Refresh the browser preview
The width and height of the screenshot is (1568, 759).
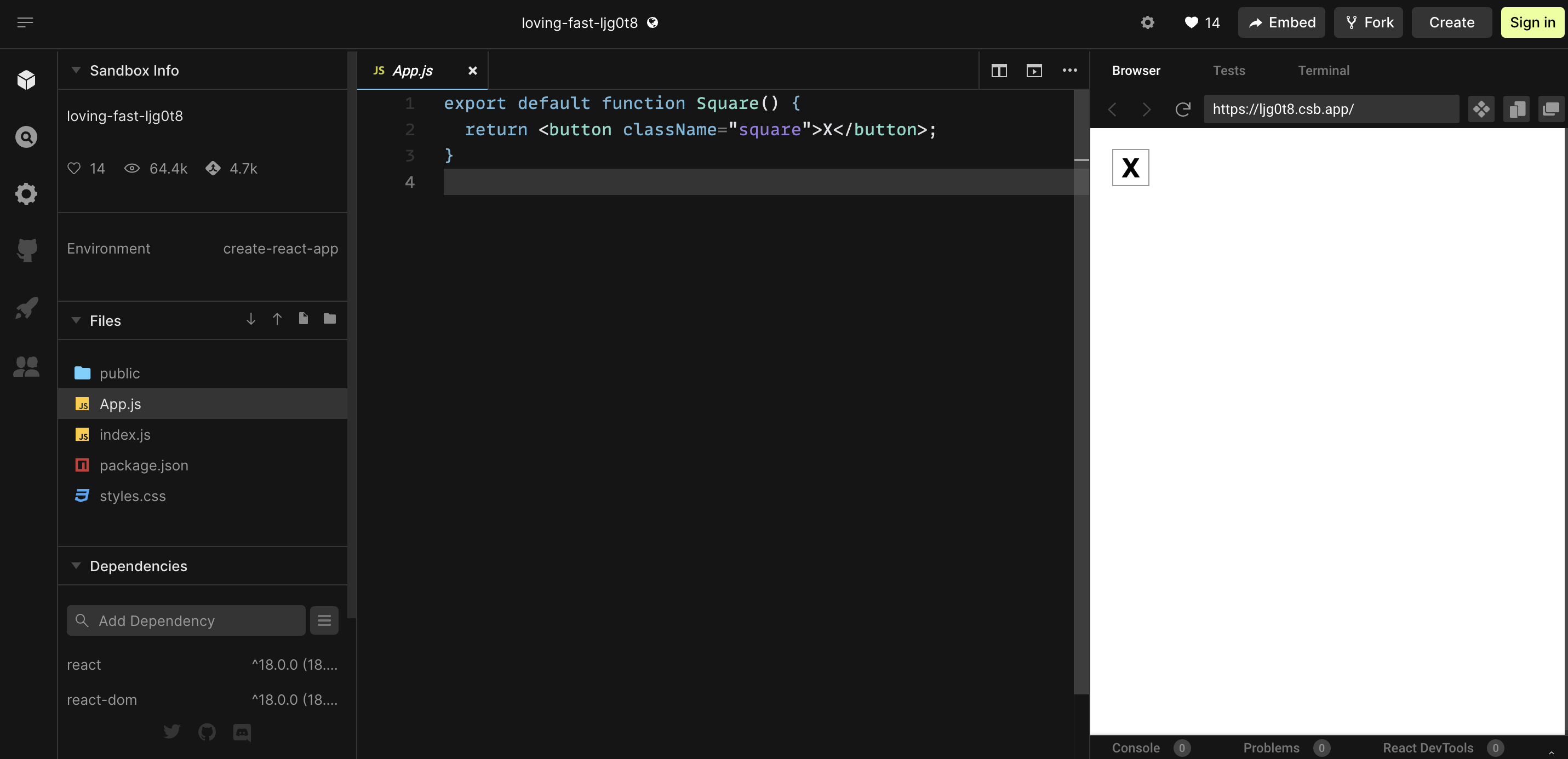tap(1182, 109)
